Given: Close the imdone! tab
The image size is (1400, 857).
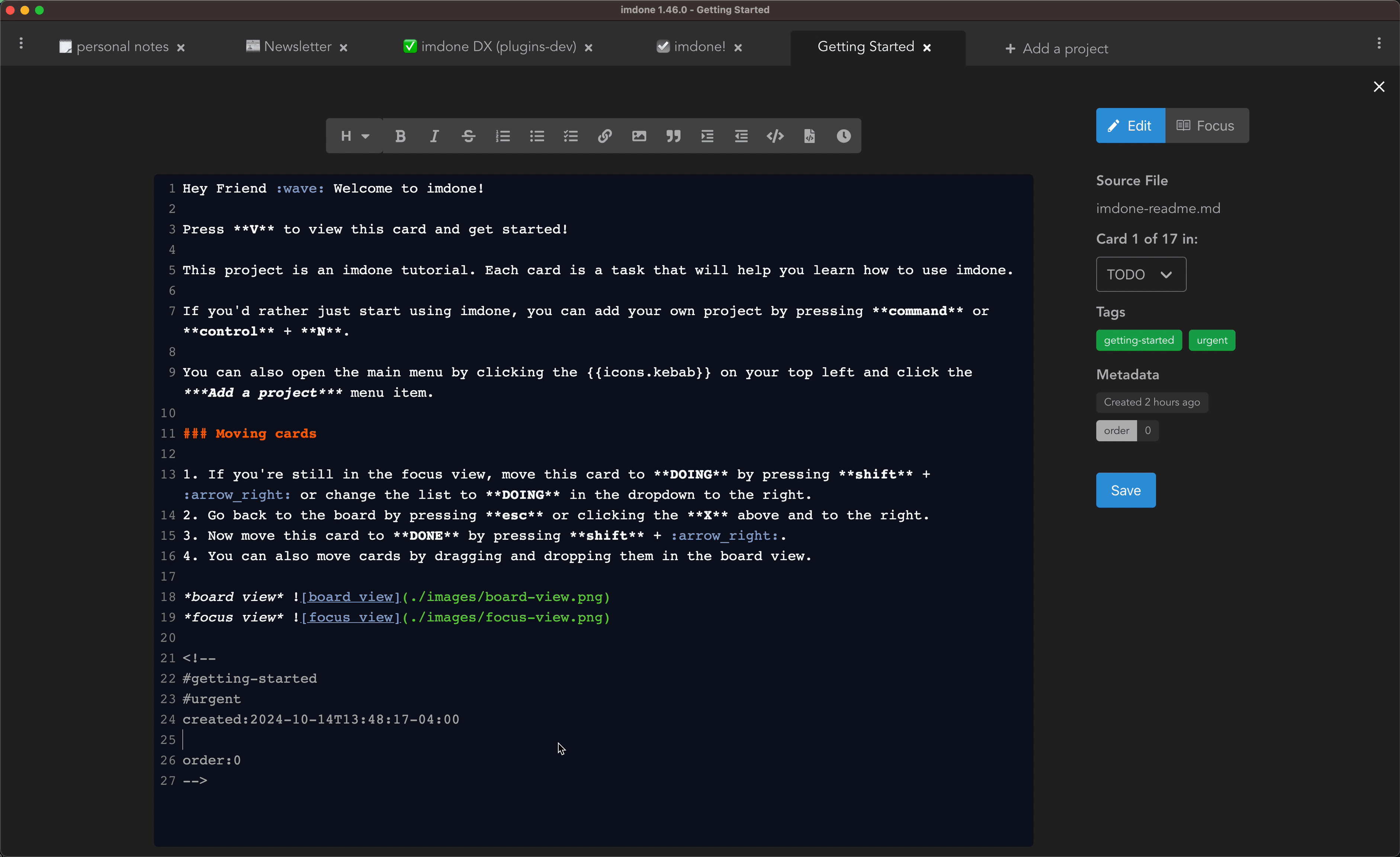Looking at the screenshot, I should (738, 48).
